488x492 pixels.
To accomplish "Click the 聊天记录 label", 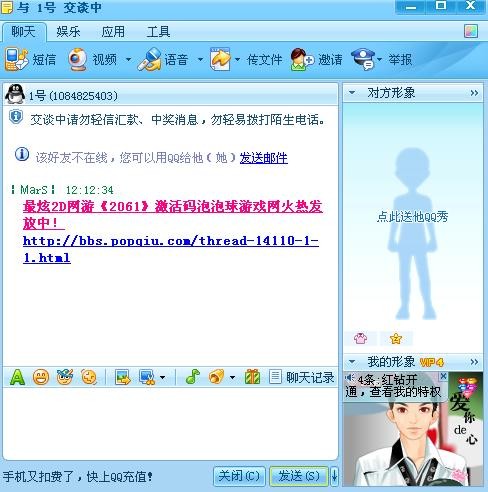I will [310, 377].
